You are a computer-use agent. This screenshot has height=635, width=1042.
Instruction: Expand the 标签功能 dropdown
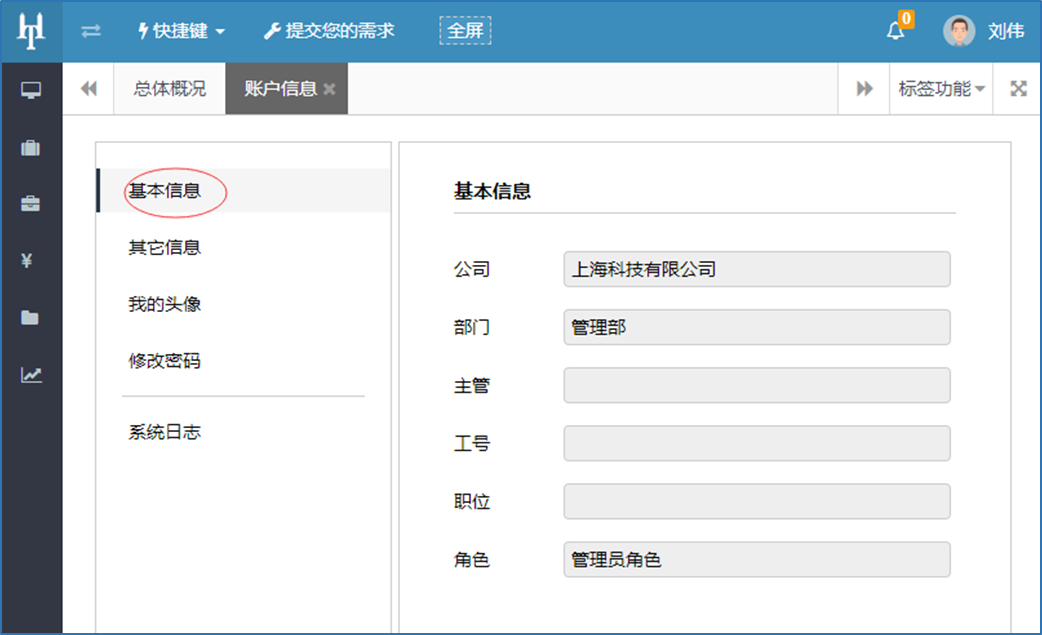(941, 88)
